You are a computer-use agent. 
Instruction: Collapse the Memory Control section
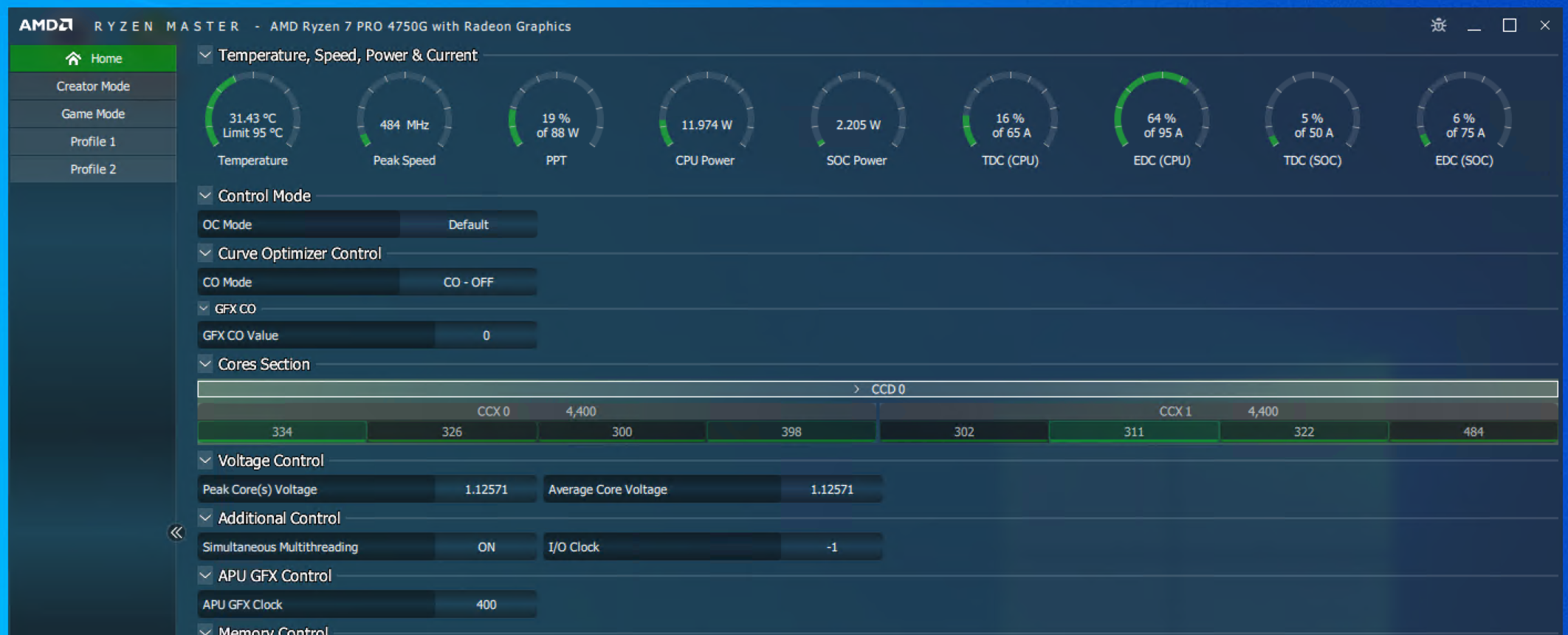click(x=205, y=630)
